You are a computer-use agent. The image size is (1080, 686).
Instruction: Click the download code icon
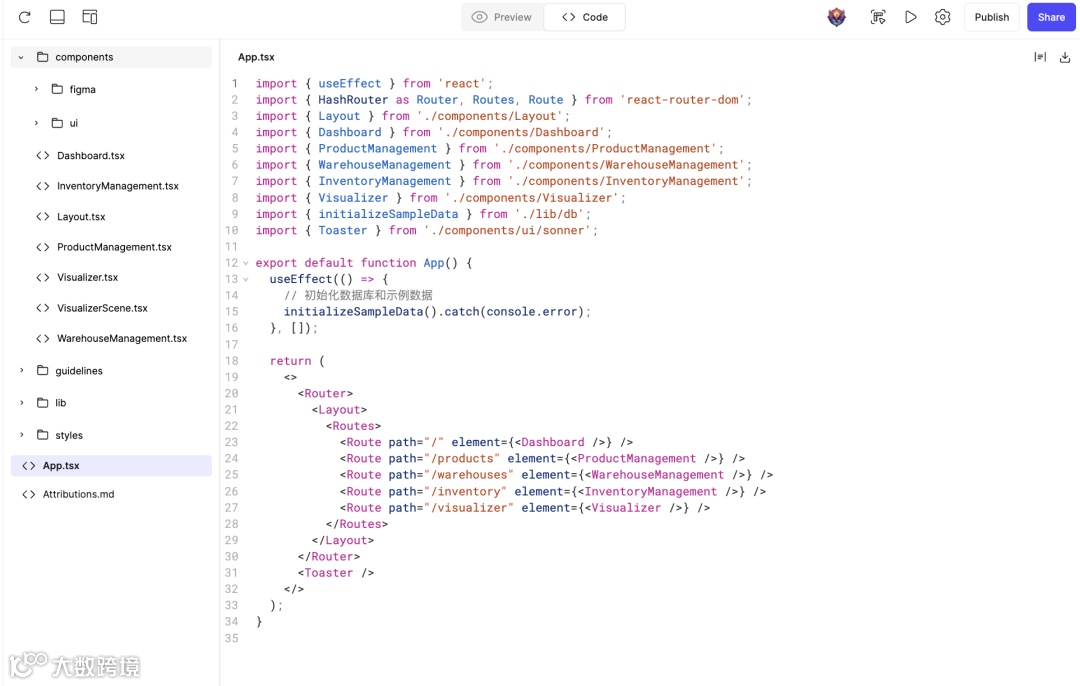click(1065, 57)
